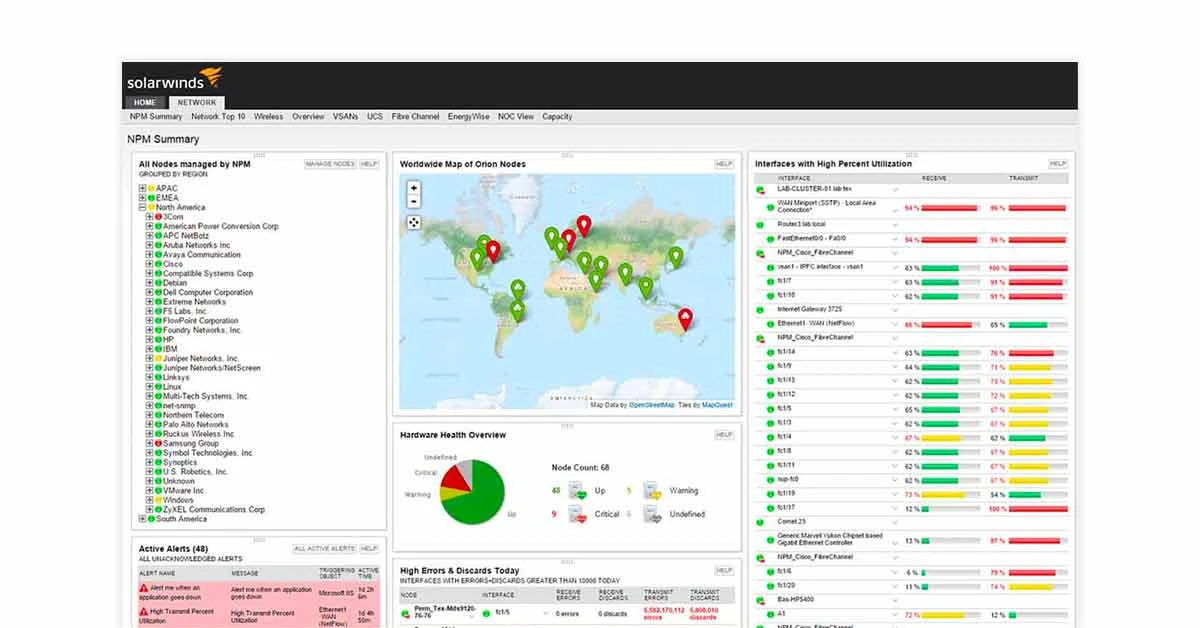Expand the Juniper Networks, Inc. tree node
The width and height of the screenshot is (1200, 628).
(x=148, y=358)
